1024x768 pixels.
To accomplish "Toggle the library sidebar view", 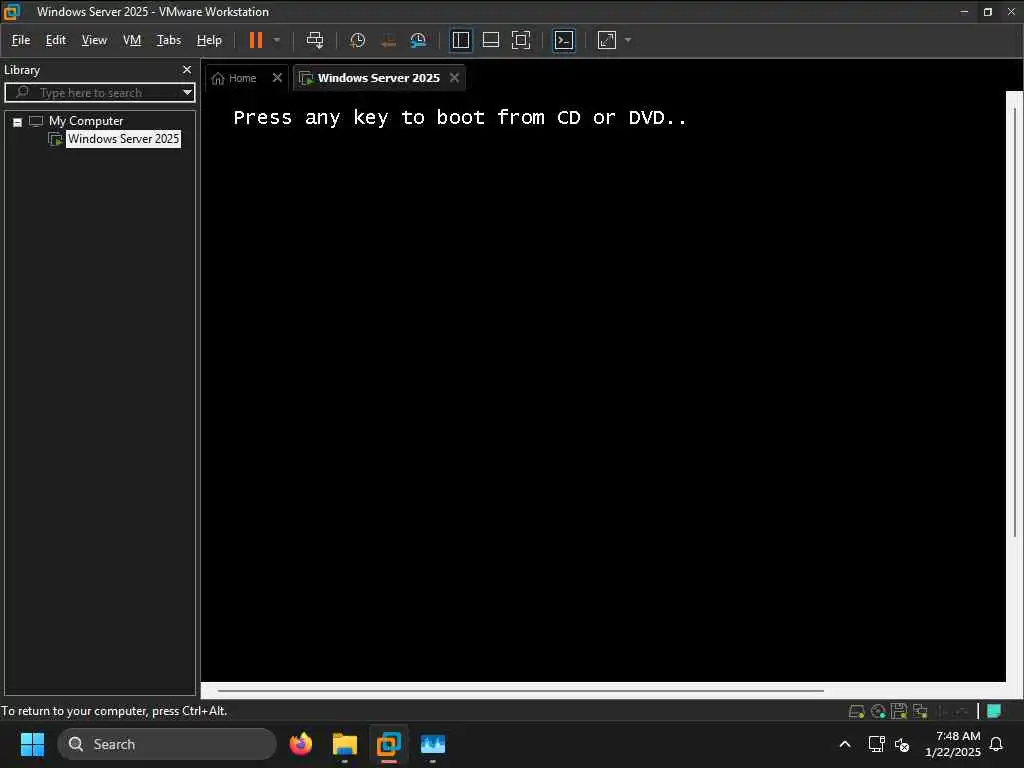I will 460,40.
